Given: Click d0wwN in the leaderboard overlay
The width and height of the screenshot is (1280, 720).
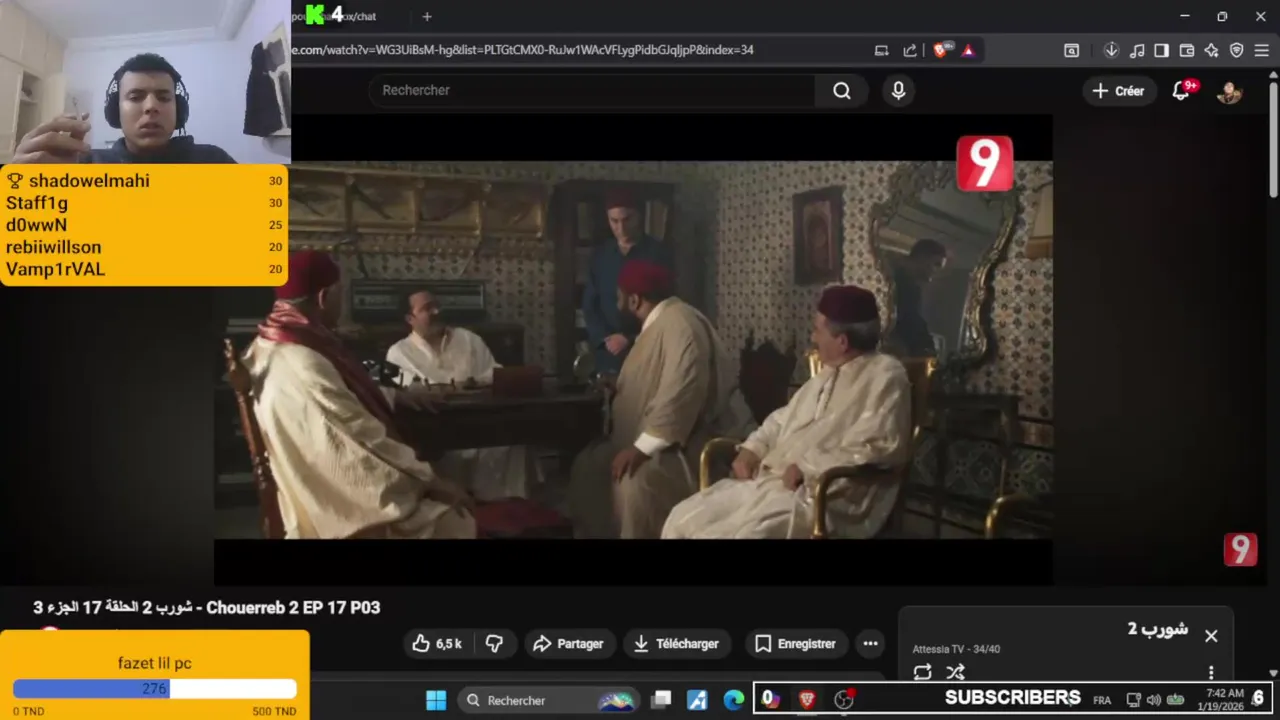Looking at the screenshot, I should point(36,225).
